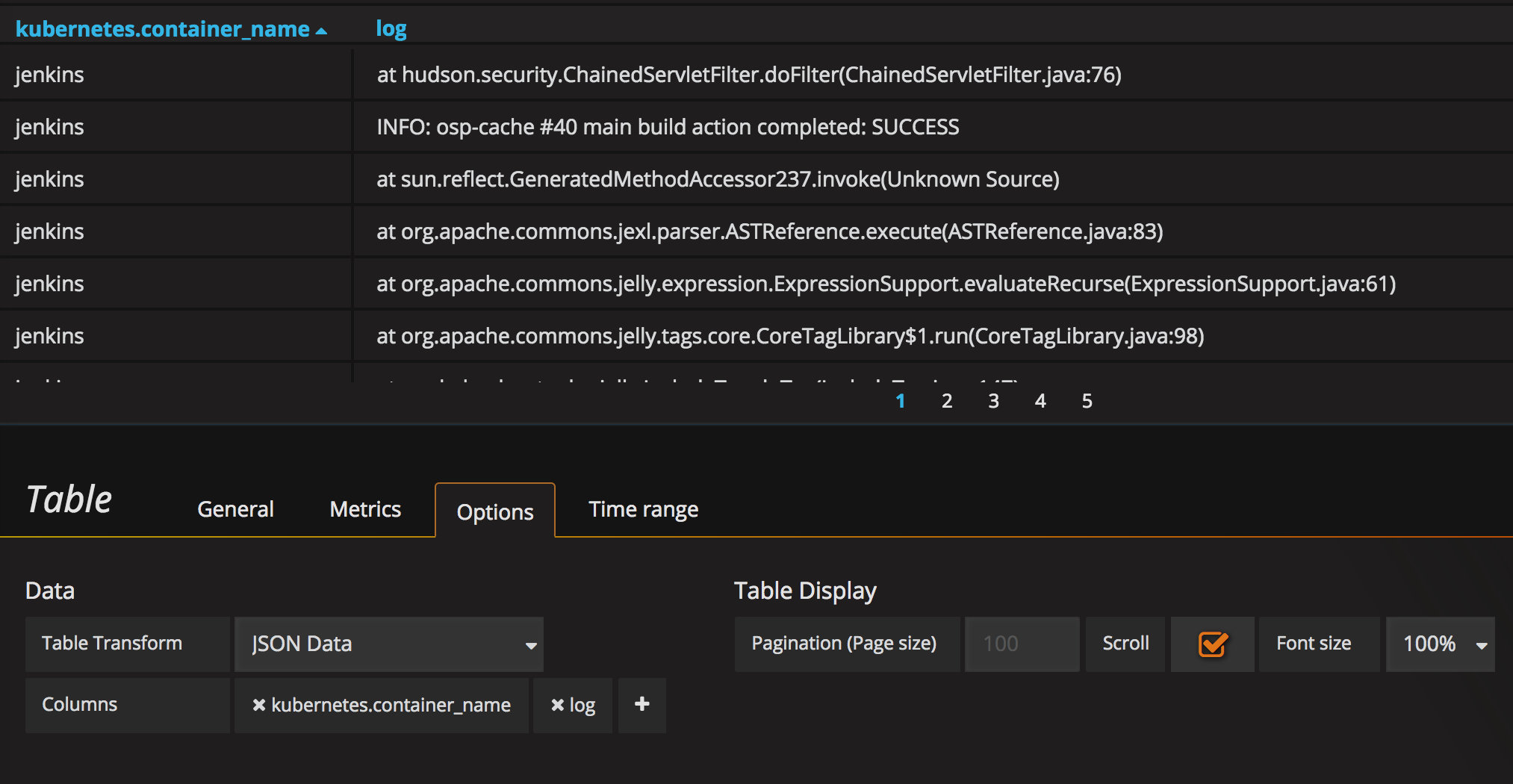
Task: Remove log column via x icon
Action: click(557, 705)
